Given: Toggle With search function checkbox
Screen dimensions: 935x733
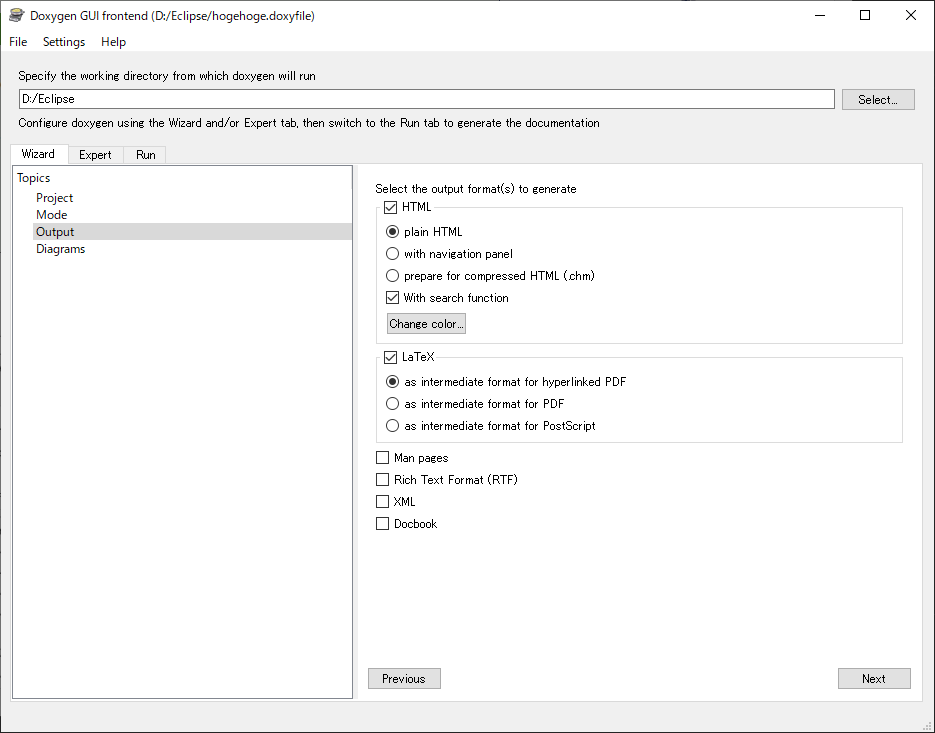Looking at the screenshot, I should (392, 298).
